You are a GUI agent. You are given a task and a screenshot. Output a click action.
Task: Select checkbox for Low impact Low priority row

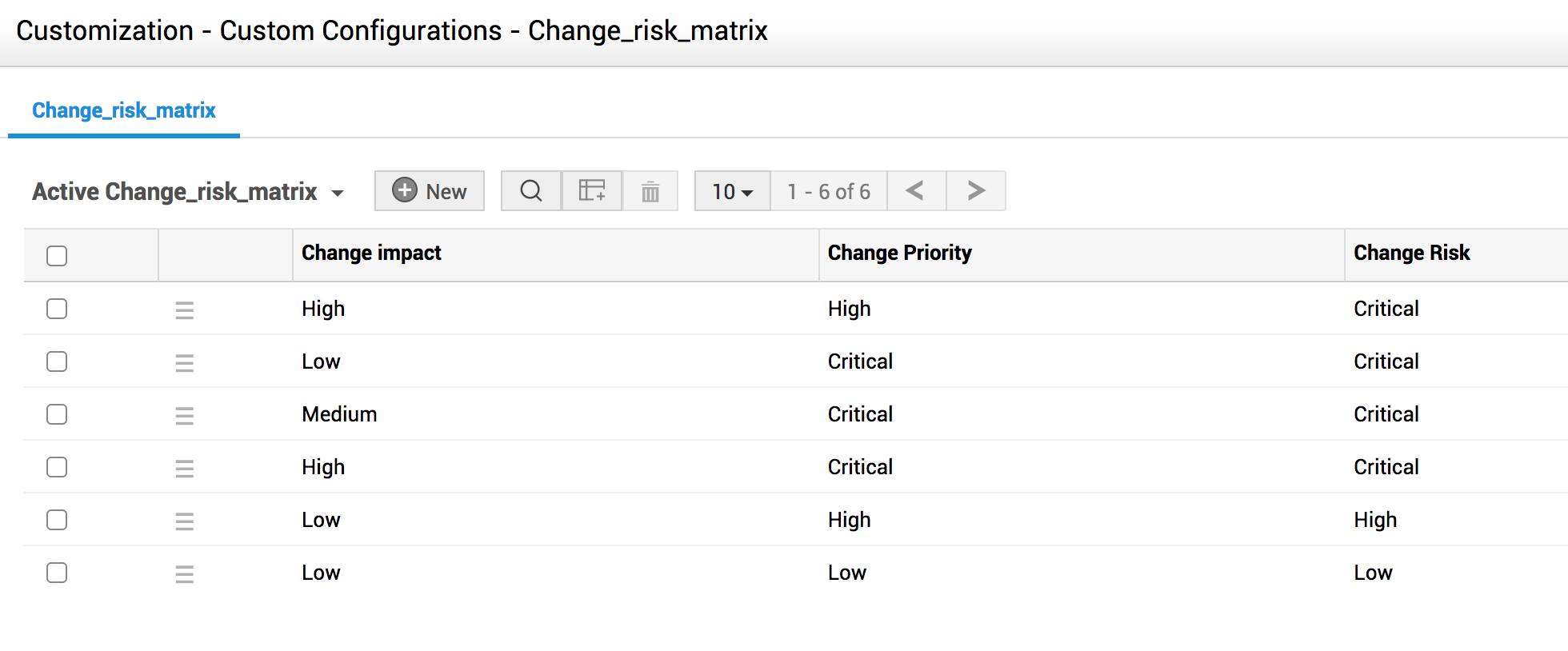click(x=57, y=573)
